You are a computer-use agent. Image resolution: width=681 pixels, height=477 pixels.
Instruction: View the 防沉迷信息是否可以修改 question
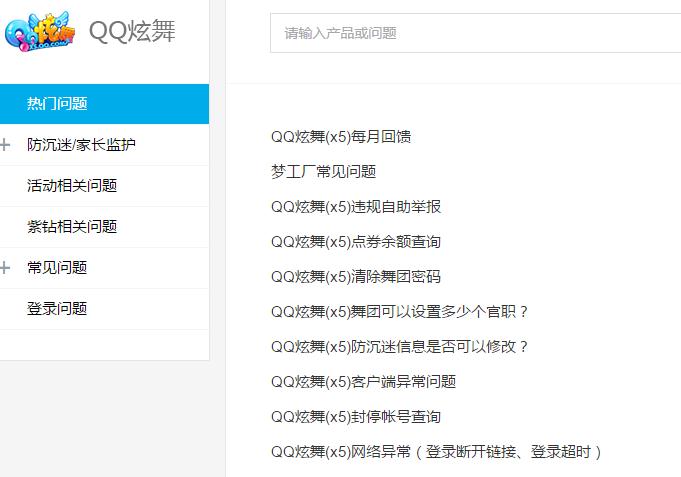click(400, 347)
